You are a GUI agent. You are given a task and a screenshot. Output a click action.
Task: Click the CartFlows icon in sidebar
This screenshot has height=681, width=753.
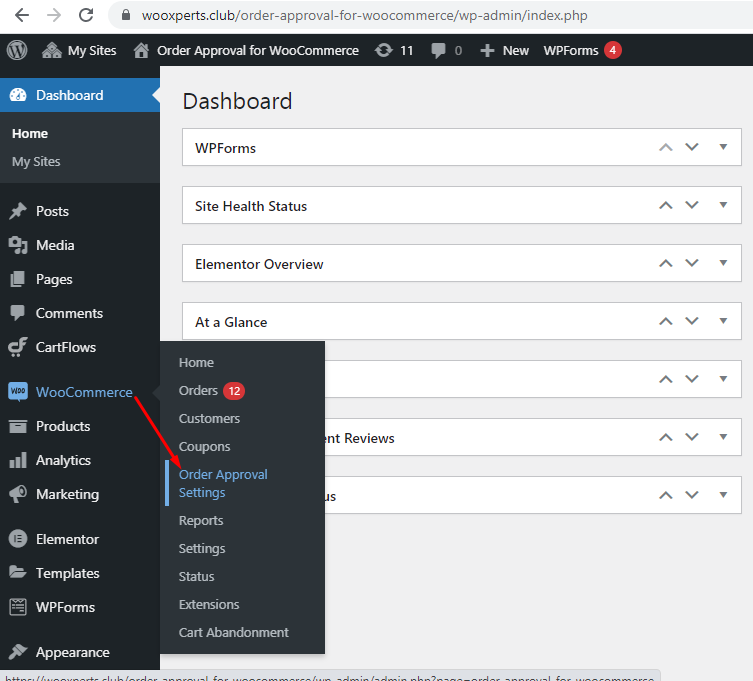(18, 347)
